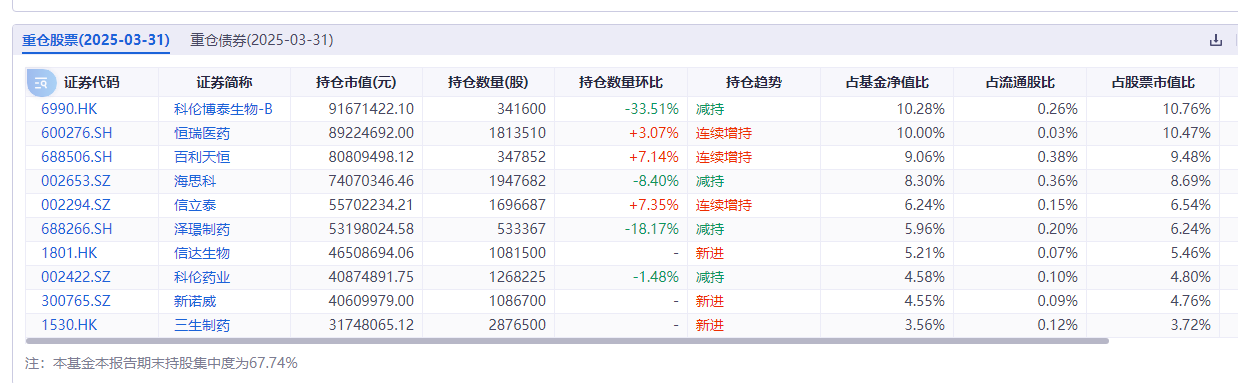The height and width of the screenshot is (383, 1238).
Task: Click the 持仓趋势 column header
Action: click(x=754, y=83)
